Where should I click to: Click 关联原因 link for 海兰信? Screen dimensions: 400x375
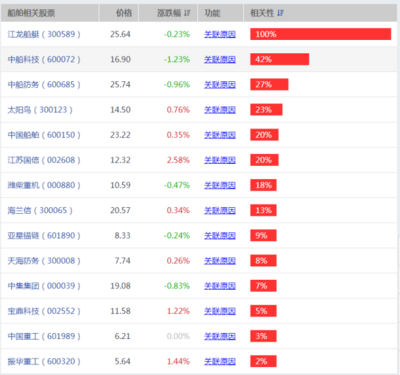click(220, 210)
